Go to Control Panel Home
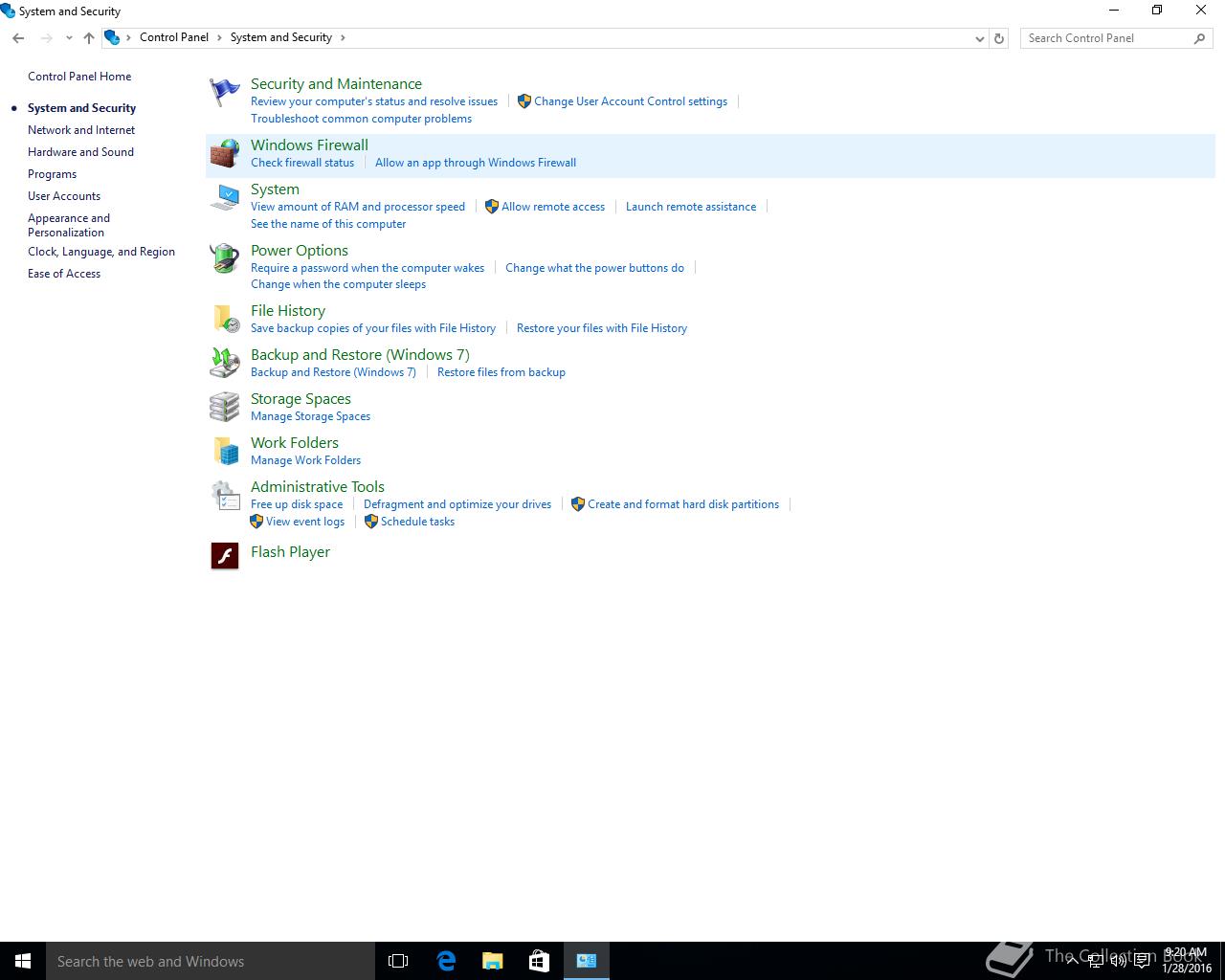The width and height of the screenshot is (1225, 980). click(79, 77)
